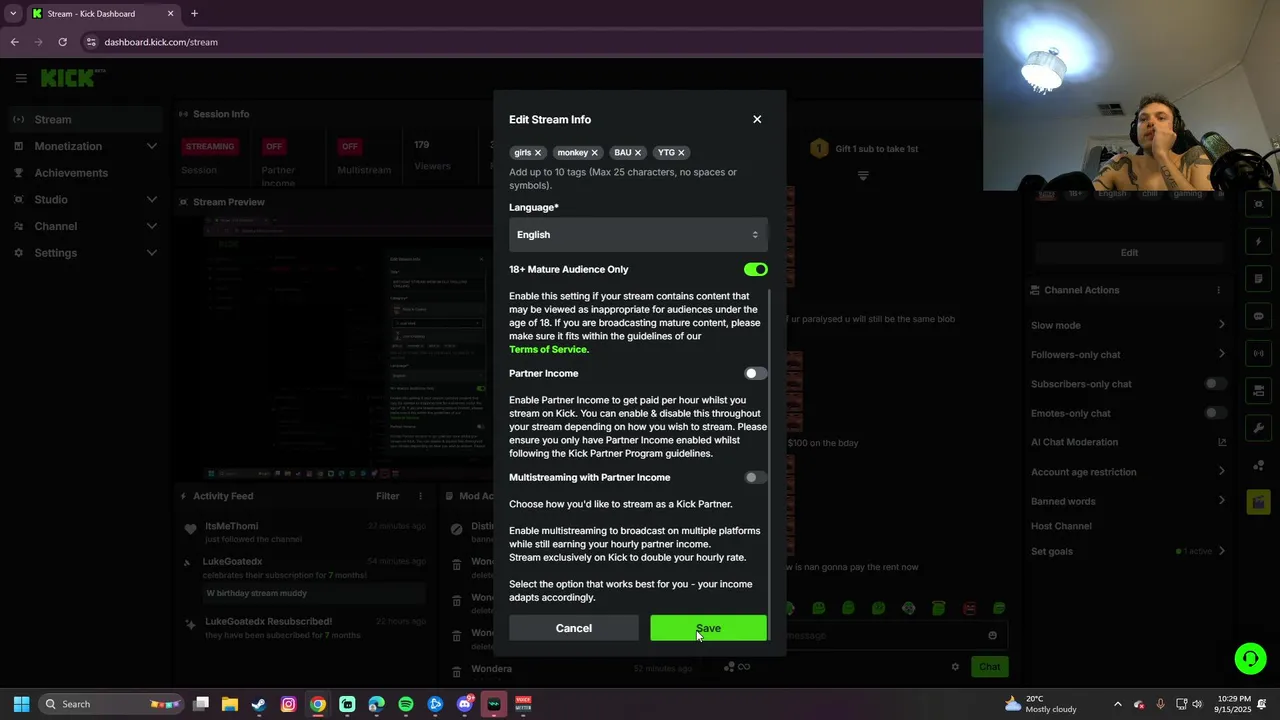This screenshot has width=1280, height=720.
Task: Click the broadcast signal icon in right rail
Action: (x=1258, y=353)
